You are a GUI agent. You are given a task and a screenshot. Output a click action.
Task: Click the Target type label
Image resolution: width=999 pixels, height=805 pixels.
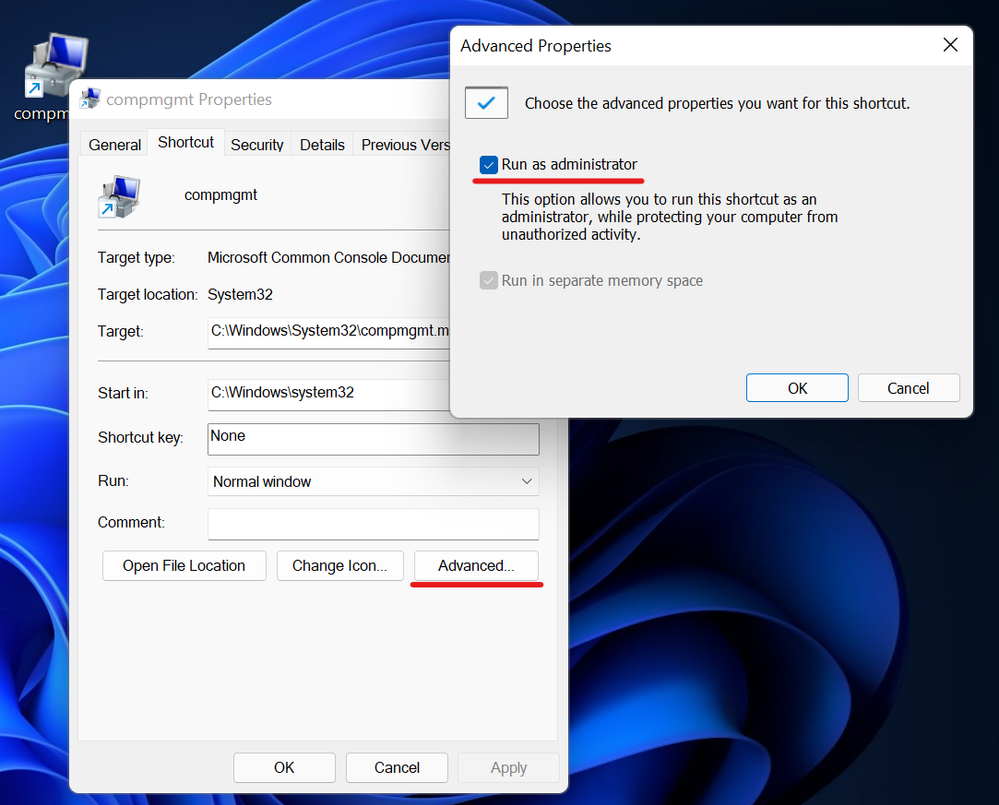point(136,257)
